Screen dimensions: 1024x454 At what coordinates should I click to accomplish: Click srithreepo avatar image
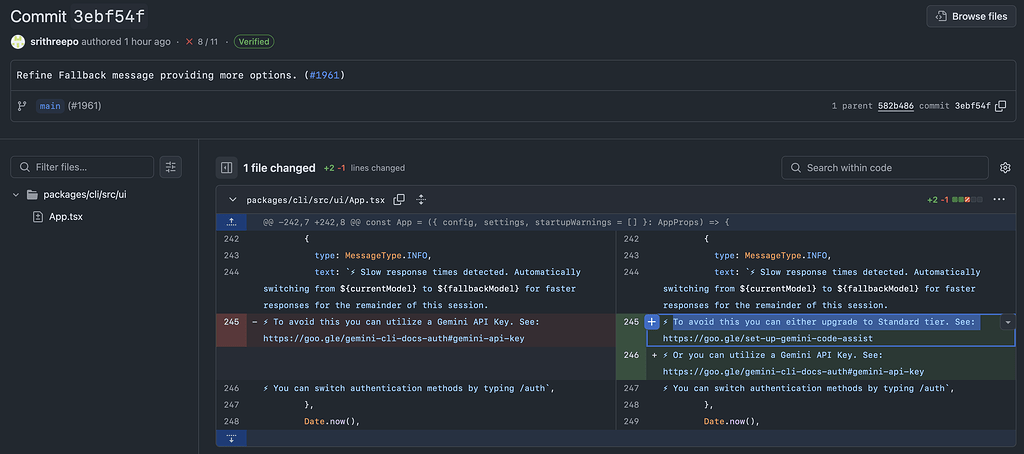pos(18,42)
